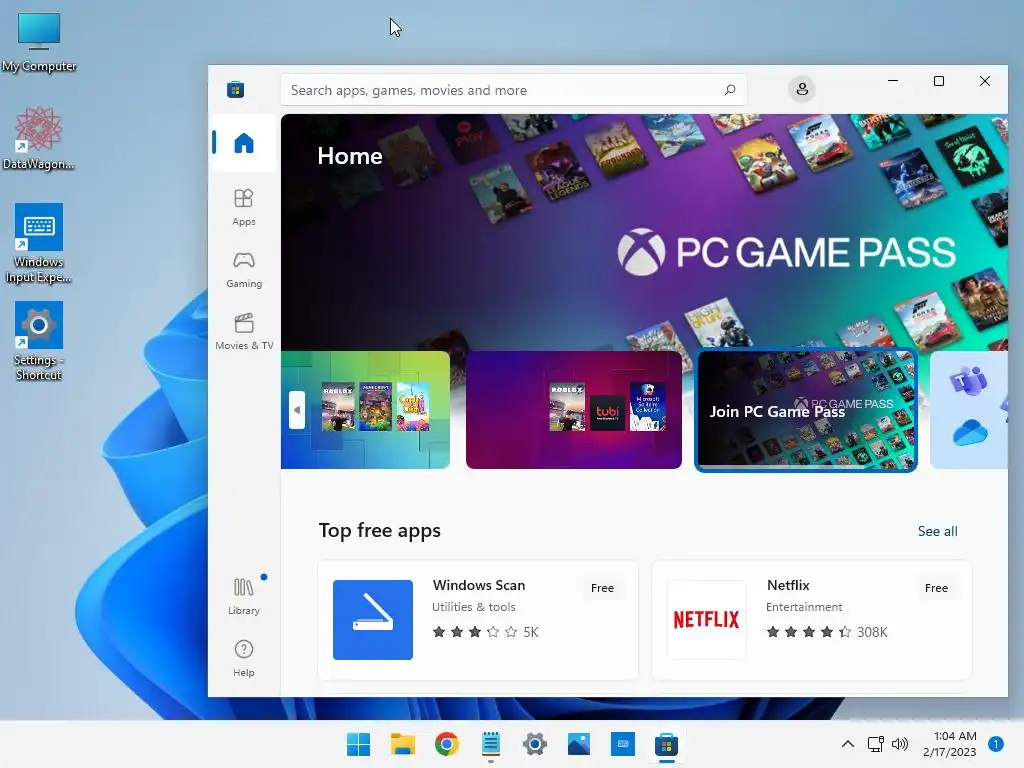Image resolution: width=1024 pixels, height=768 pixels.
Task: Open Windows Start button on taskbar
Action: click(359, 744)
